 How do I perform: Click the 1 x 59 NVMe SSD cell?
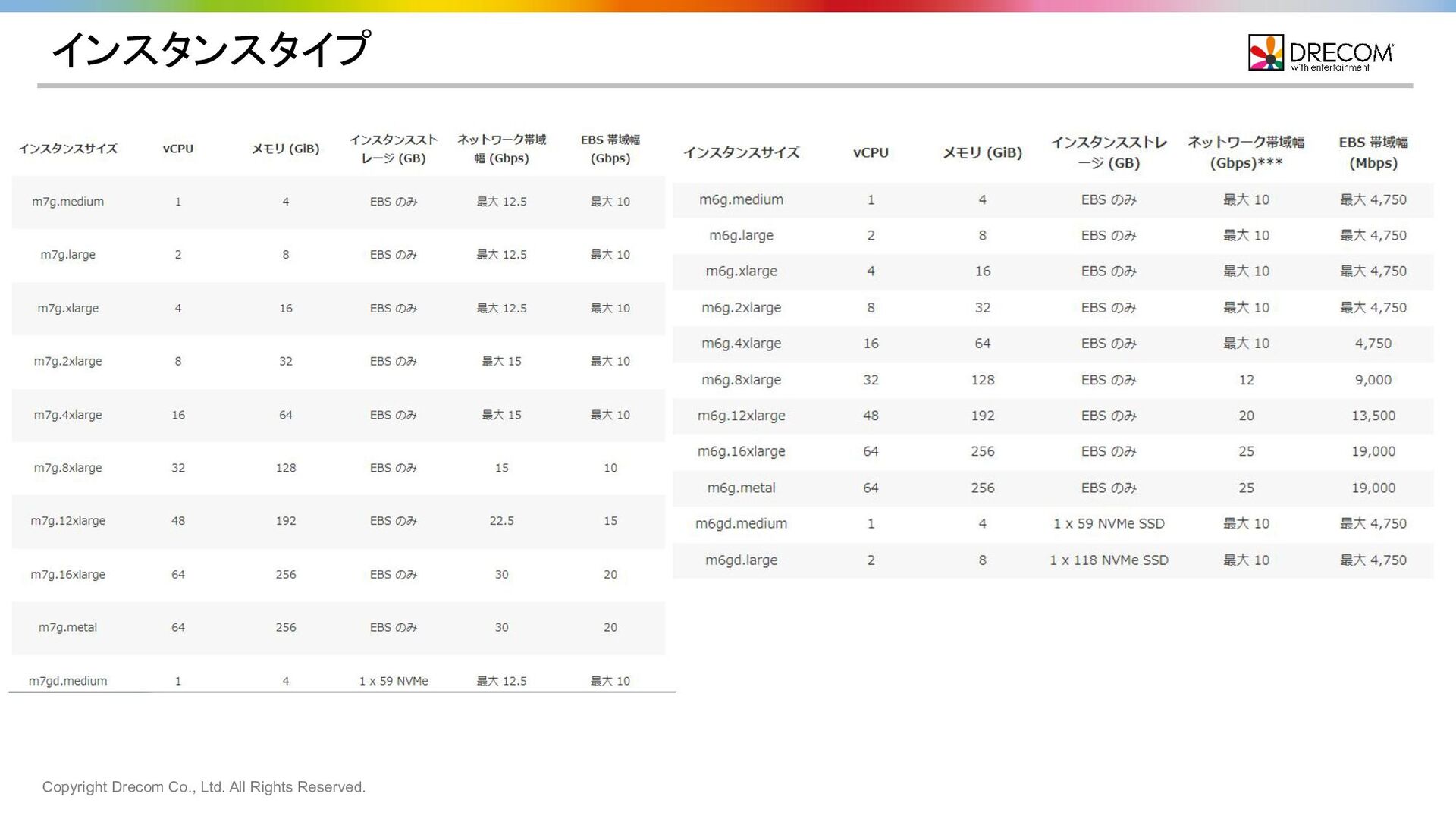1109,523
